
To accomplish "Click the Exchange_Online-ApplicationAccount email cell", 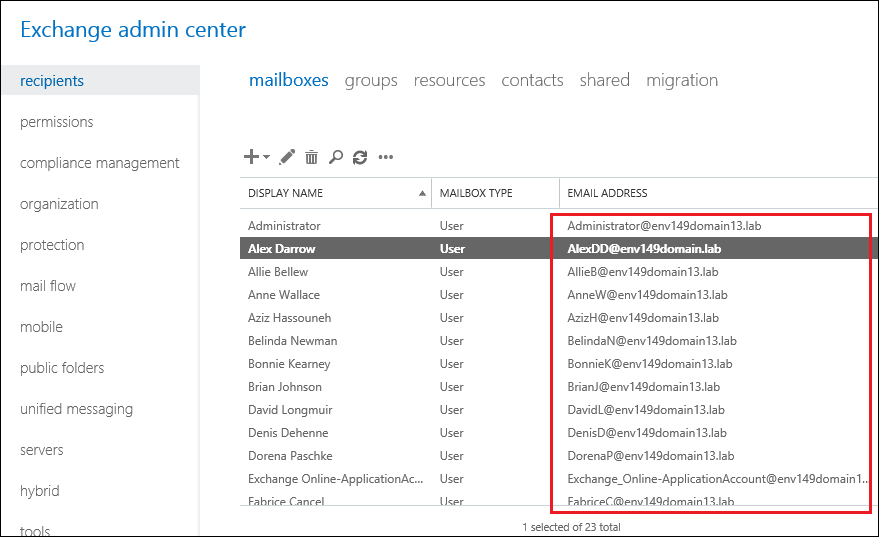I will click(x=718, y=479).
